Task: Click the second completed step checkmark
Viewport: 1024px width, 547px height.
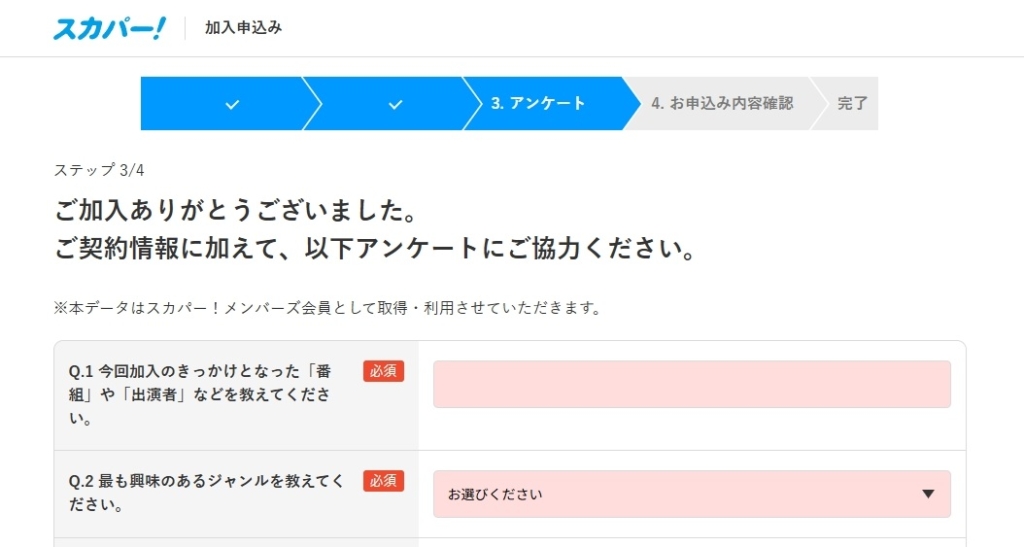Action: 395,104
